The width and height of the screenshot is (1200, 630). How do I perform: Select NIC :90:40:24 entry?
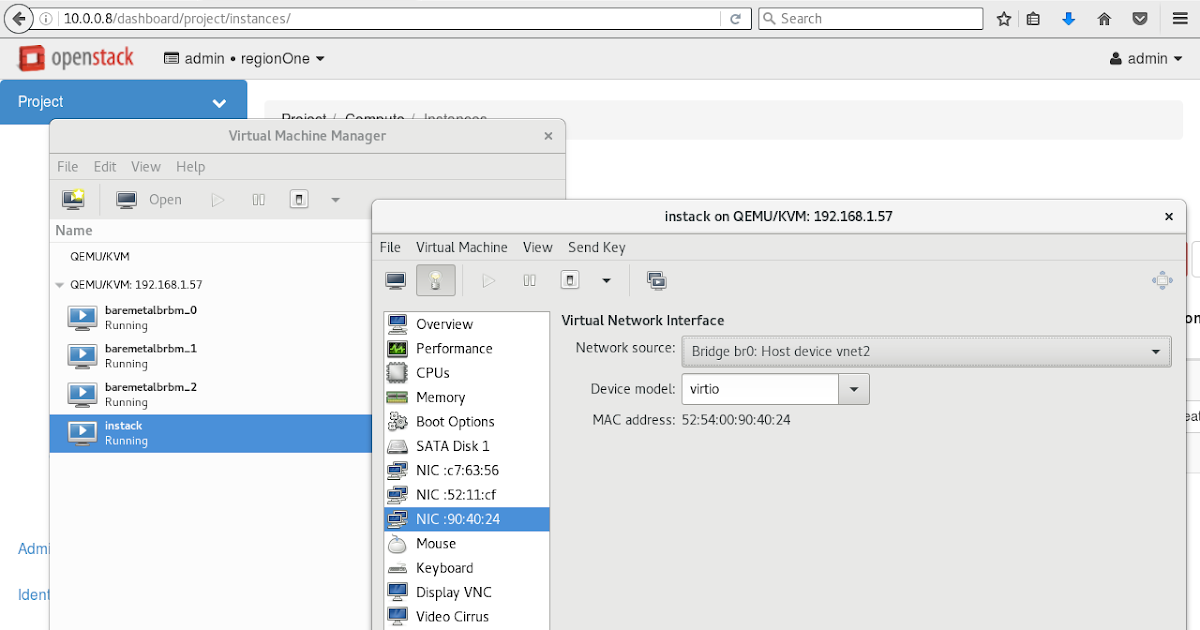point(467,519)
